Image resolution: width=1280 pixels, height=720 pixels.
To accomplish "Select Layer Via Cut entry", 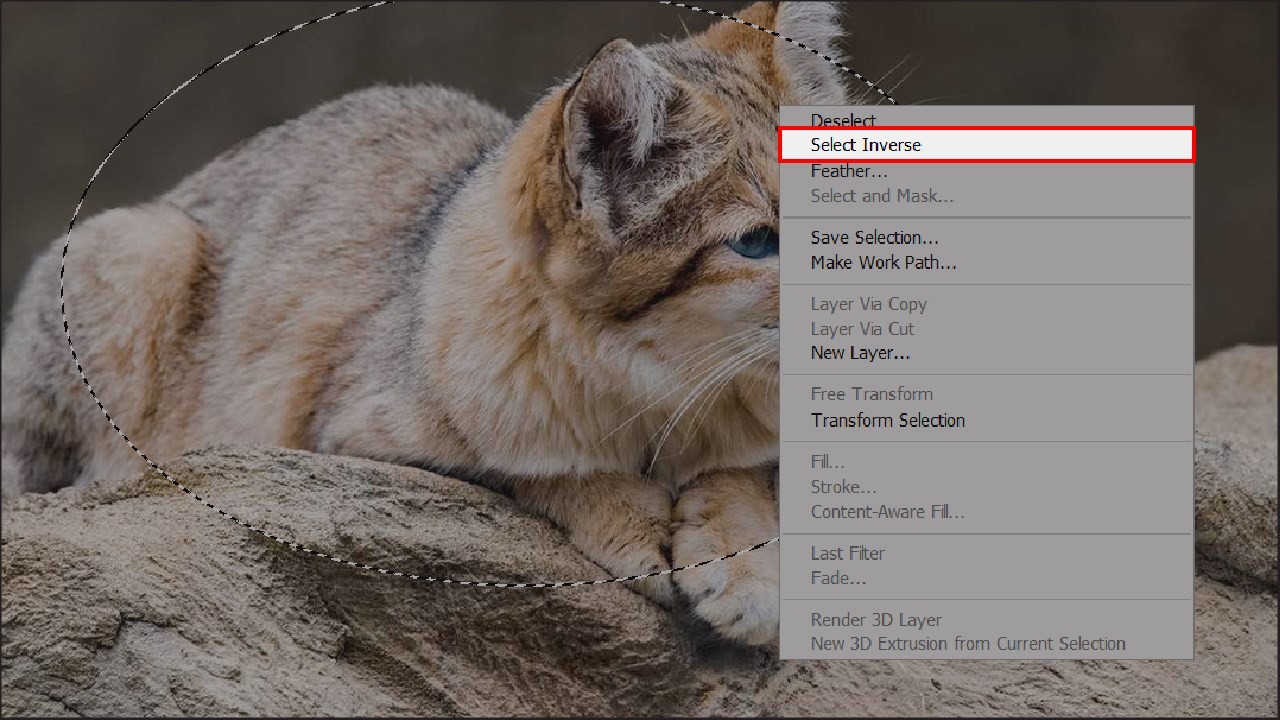I will pos(862,329).
